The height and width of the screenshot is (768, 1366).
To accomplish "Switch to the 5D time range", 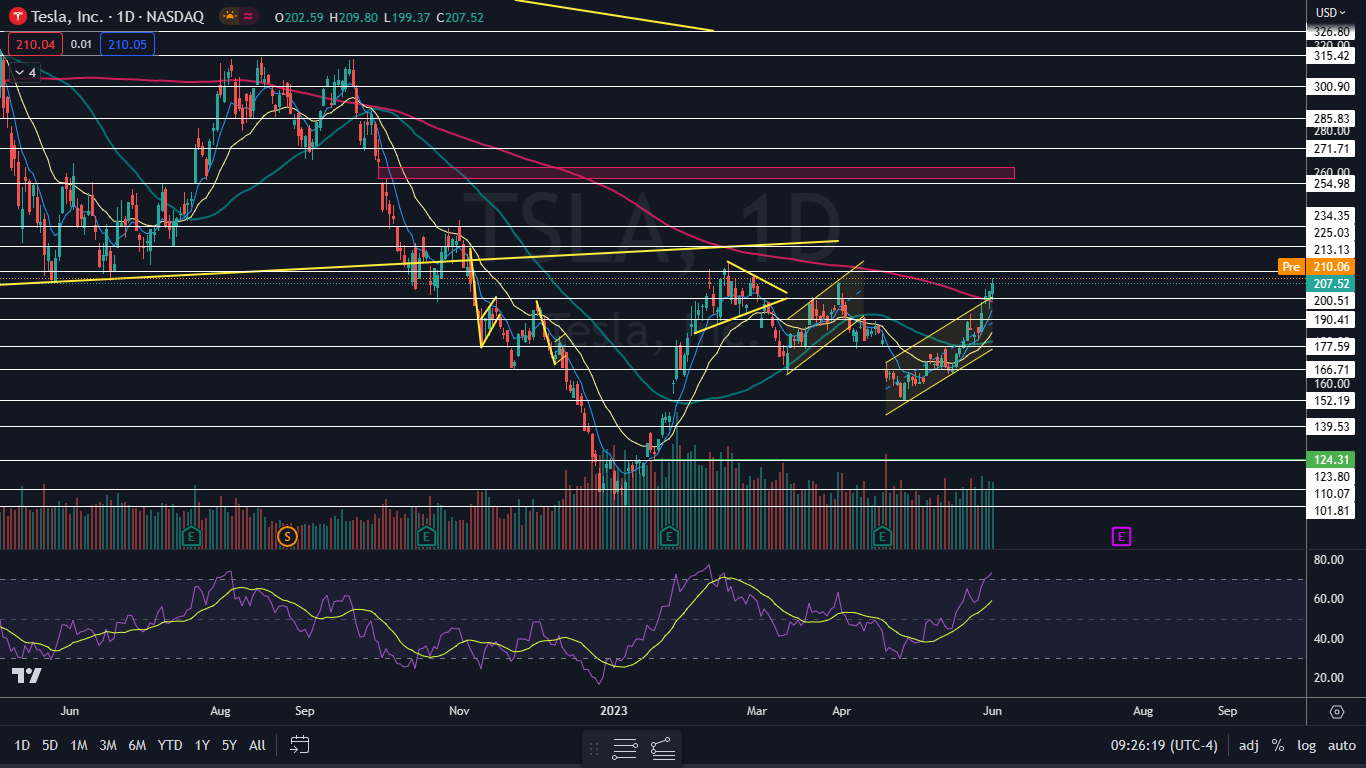I will pyautogui.click(x=50, y=745).
